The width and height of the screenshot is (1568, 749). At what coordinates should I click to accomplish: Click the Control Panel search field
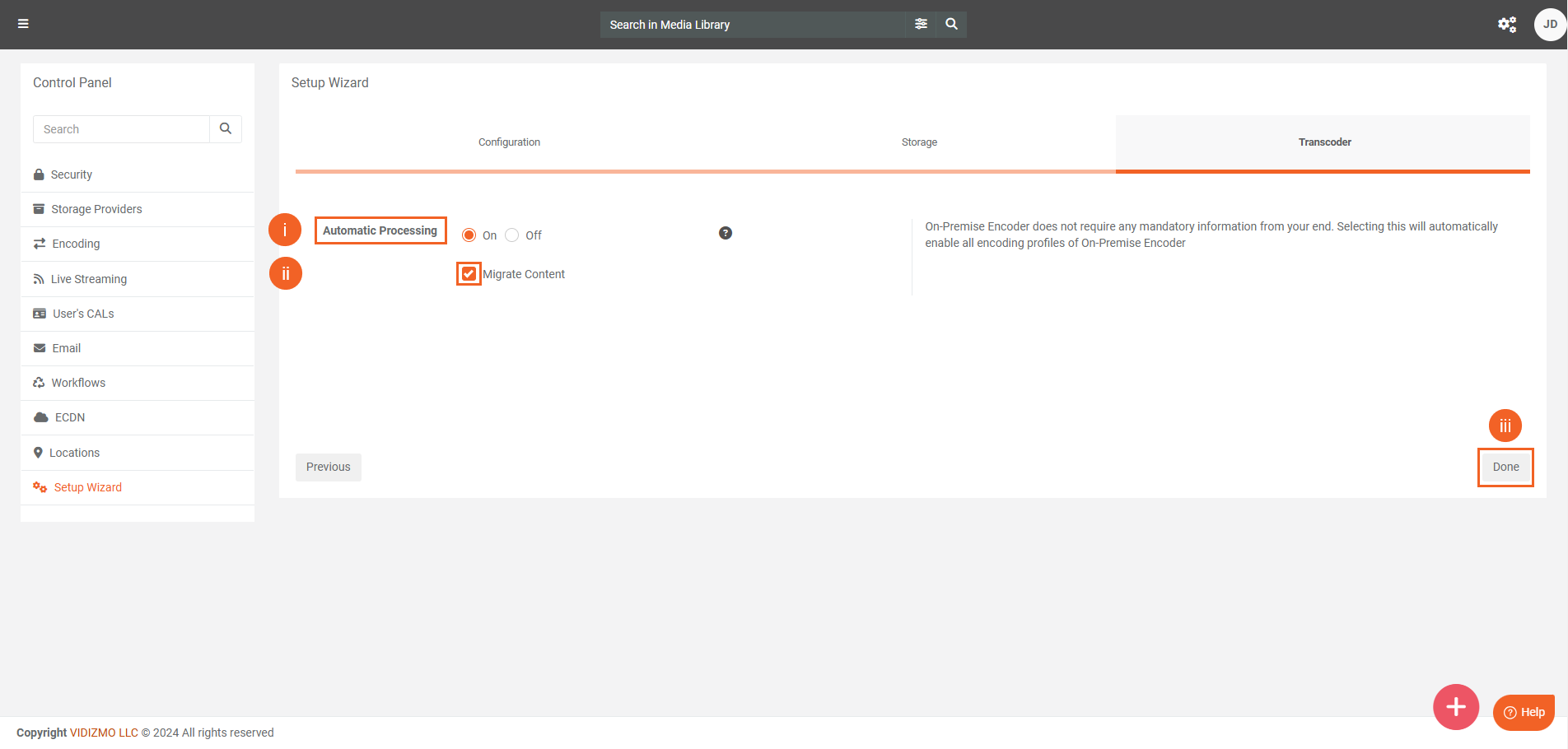click(121, 129)
